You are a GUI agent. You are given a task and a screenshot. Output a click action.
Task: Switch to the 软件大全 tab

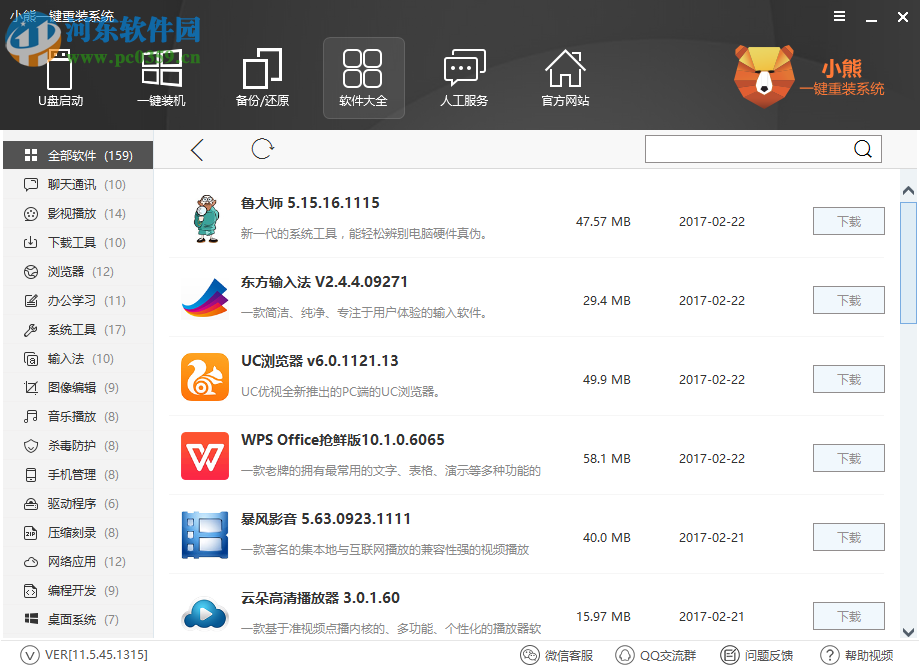click(363, 78)
